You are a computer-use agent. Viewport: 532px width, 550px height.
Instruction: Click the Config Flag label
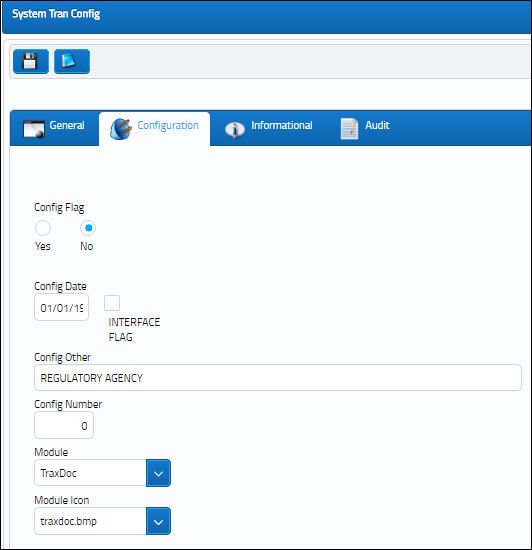pyautogui.click(x=59, y=207)
